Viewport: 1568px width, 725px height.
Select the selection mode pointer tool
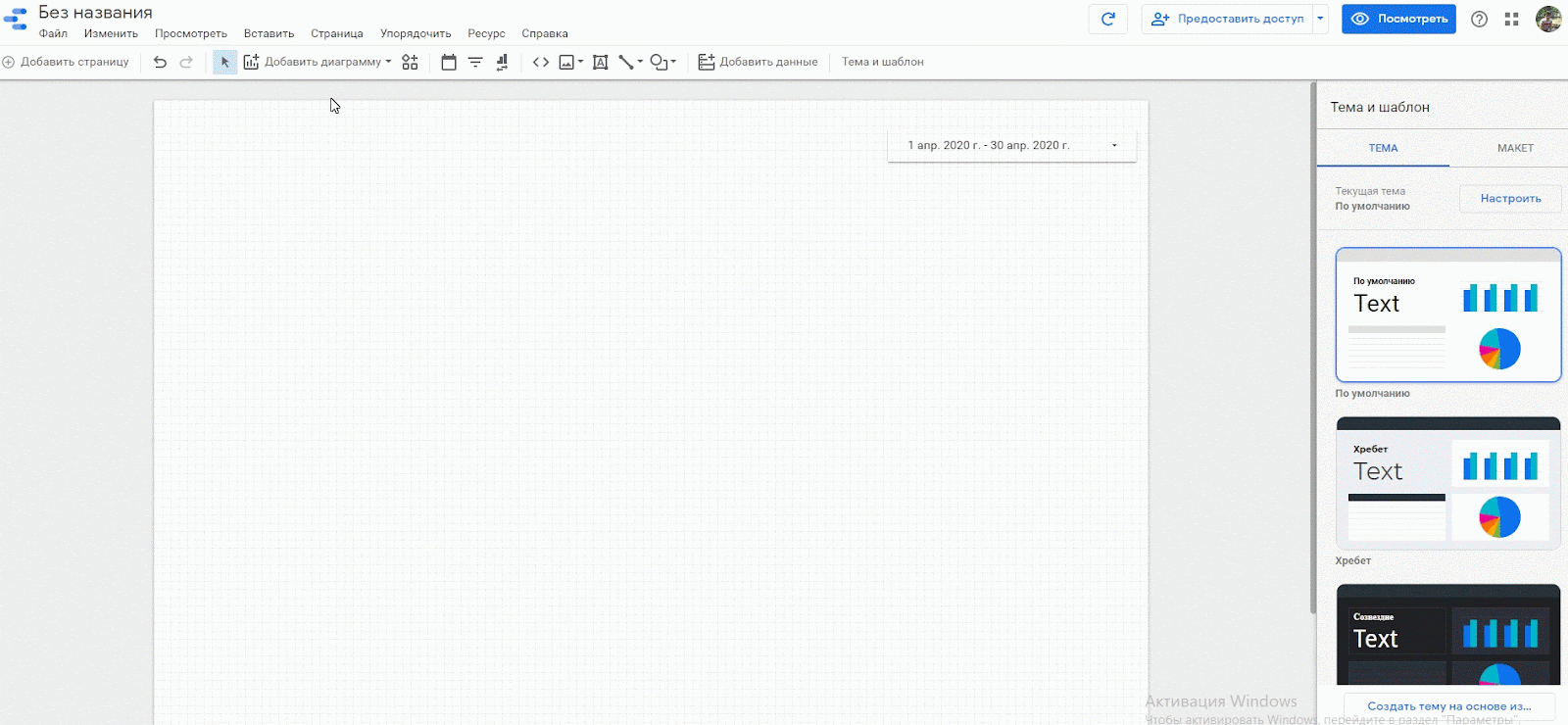coord(224,62)
